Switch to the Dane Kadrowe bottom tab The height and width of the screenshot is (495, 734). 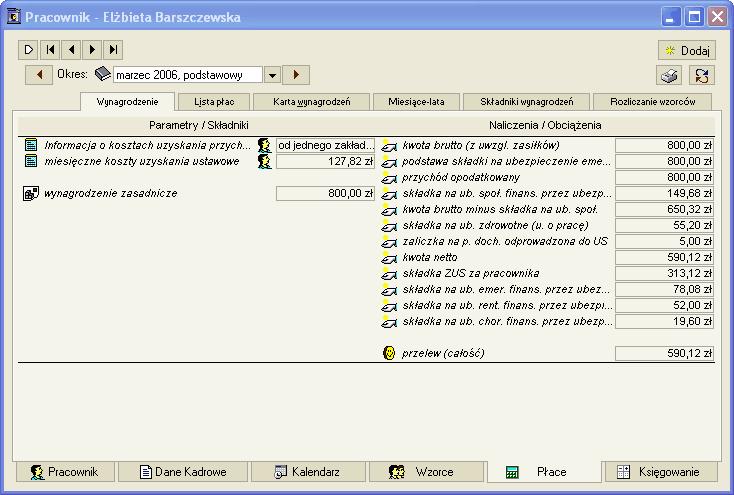(183, 472)
